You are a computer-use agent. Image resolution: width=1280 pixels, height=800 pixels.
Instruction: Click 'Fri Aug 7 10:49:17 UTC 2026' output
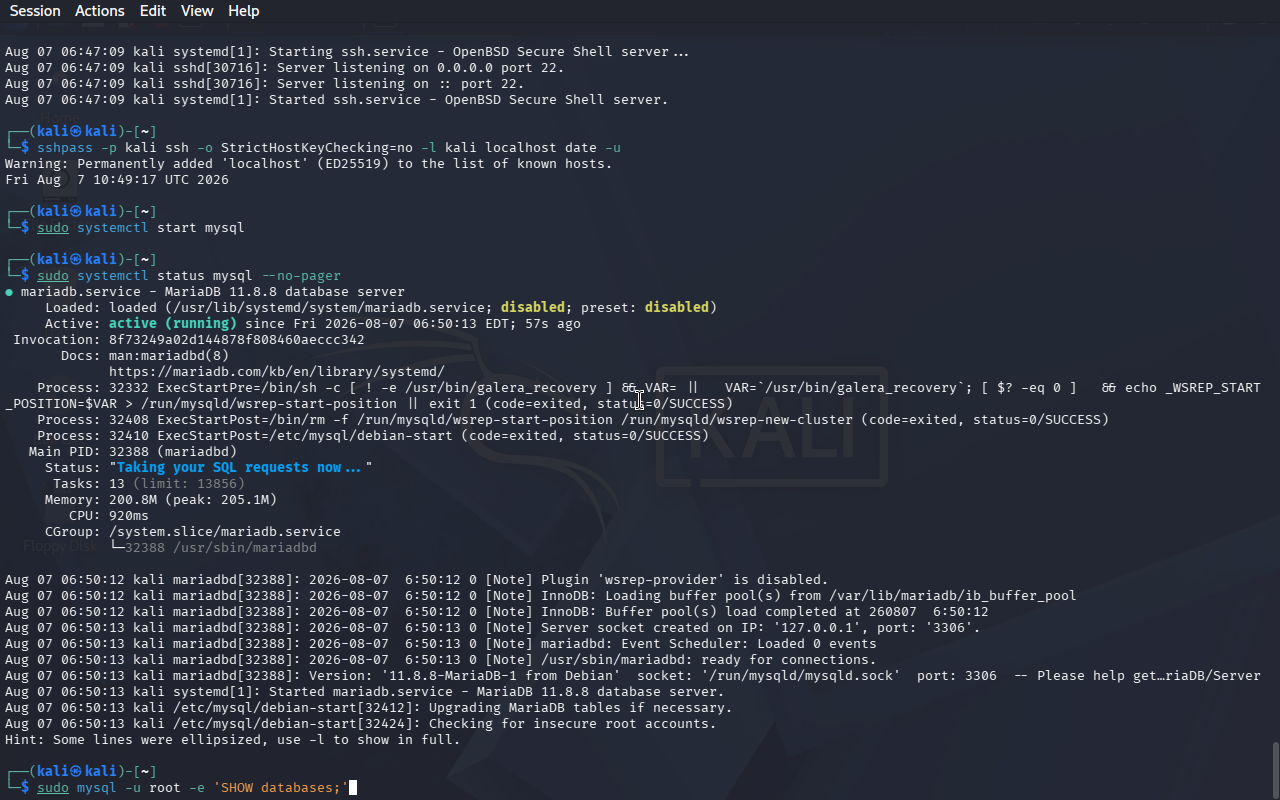[117, 180]
